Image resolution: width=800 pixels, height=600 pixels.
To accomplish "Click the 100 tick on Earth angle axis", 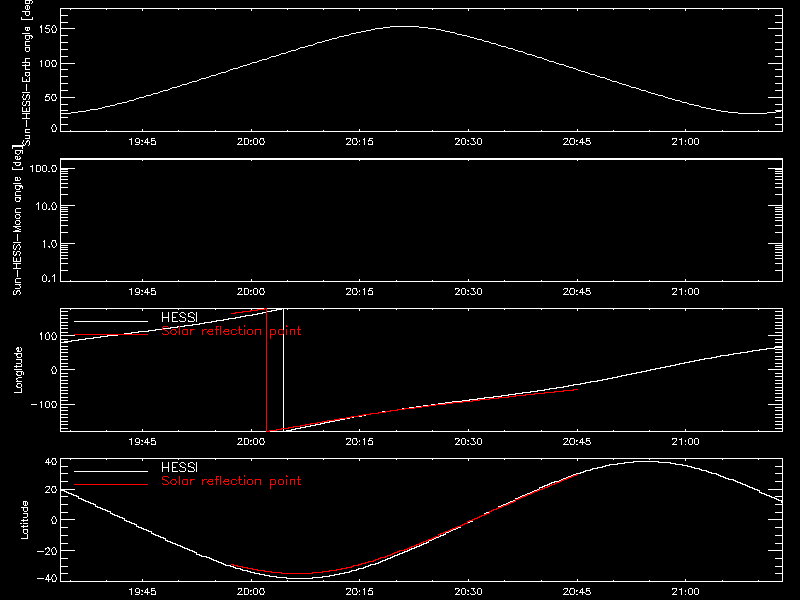I will pos(50,64).
